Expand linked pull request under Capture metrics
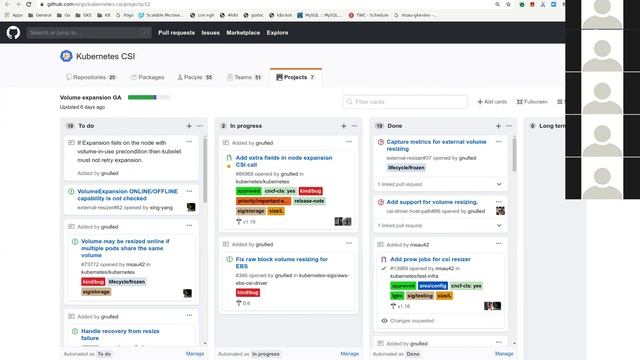This screenshot has height=360, width=640. point(499,184)
